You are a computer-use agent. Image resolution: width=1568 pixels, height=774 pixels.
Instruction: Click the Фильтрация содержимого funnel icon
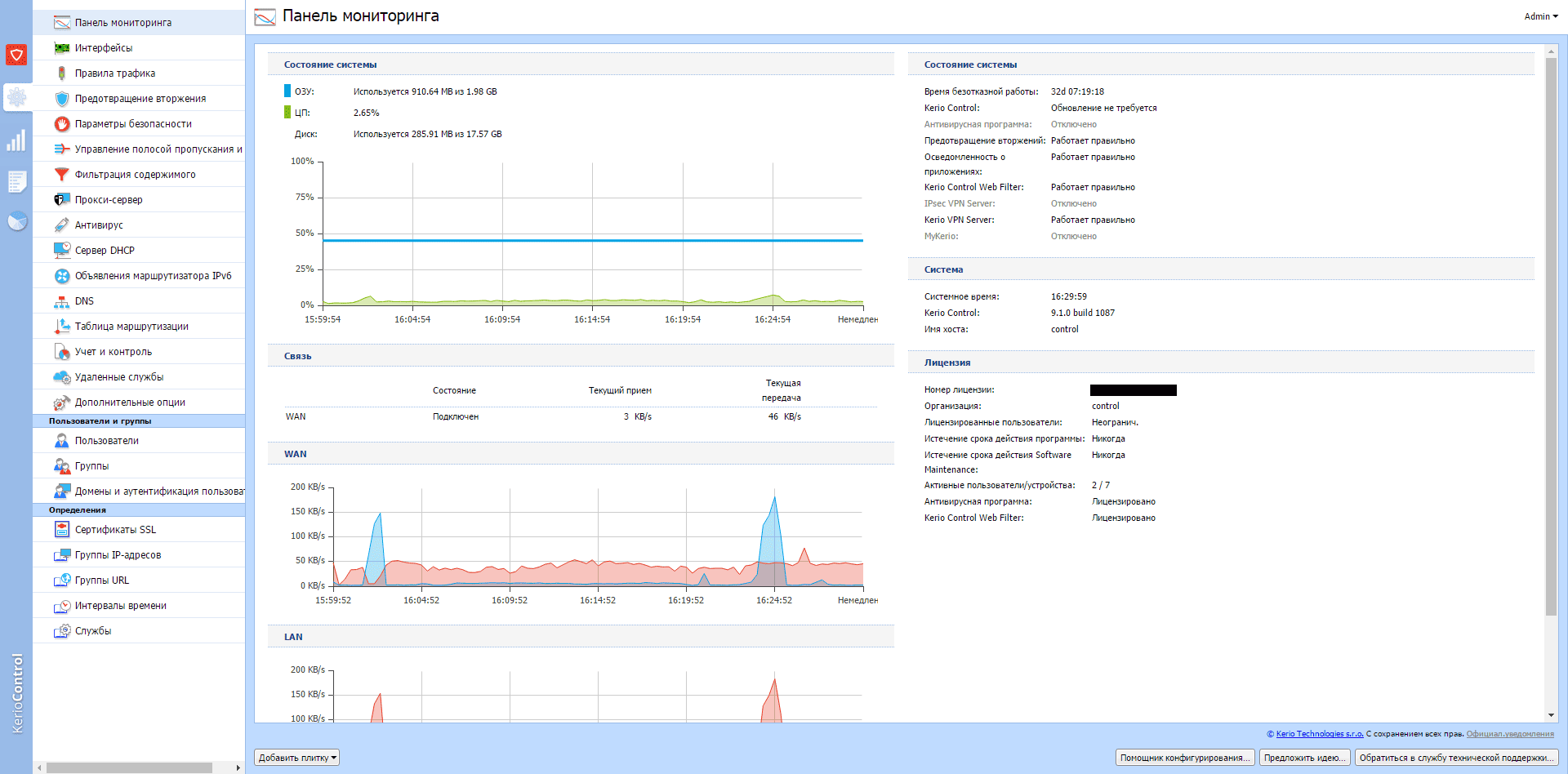pos(62,175)
